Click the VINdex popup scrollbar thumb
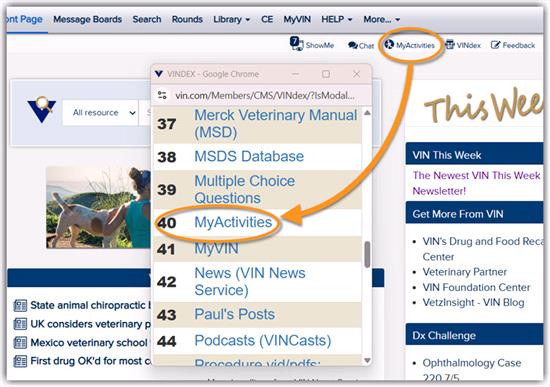The width and height of the screenshot is (550, 387). pos(367,254)
